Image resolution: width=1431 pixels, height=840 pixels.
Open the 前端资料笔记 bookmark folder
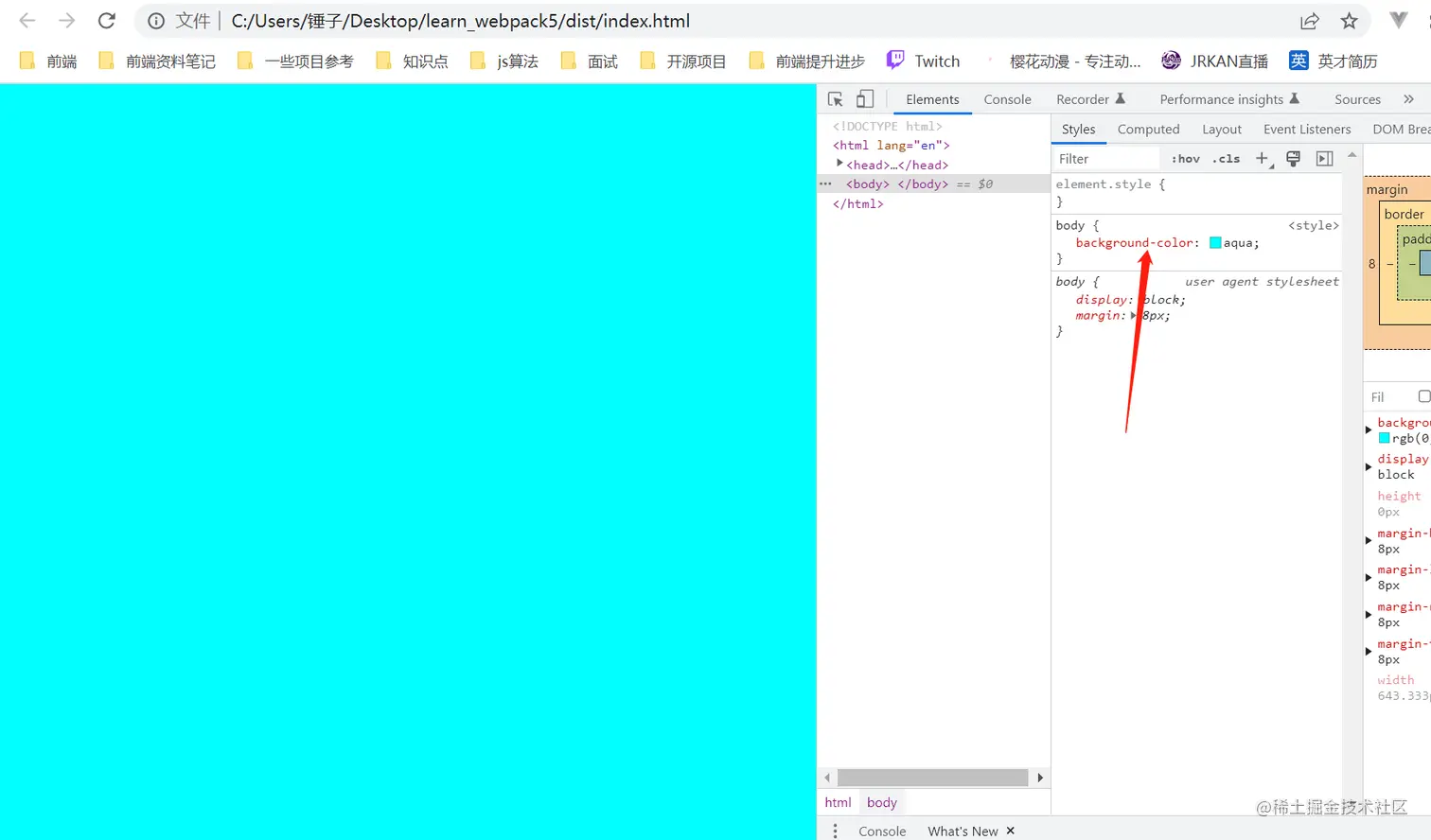click(x=157, y=61)
